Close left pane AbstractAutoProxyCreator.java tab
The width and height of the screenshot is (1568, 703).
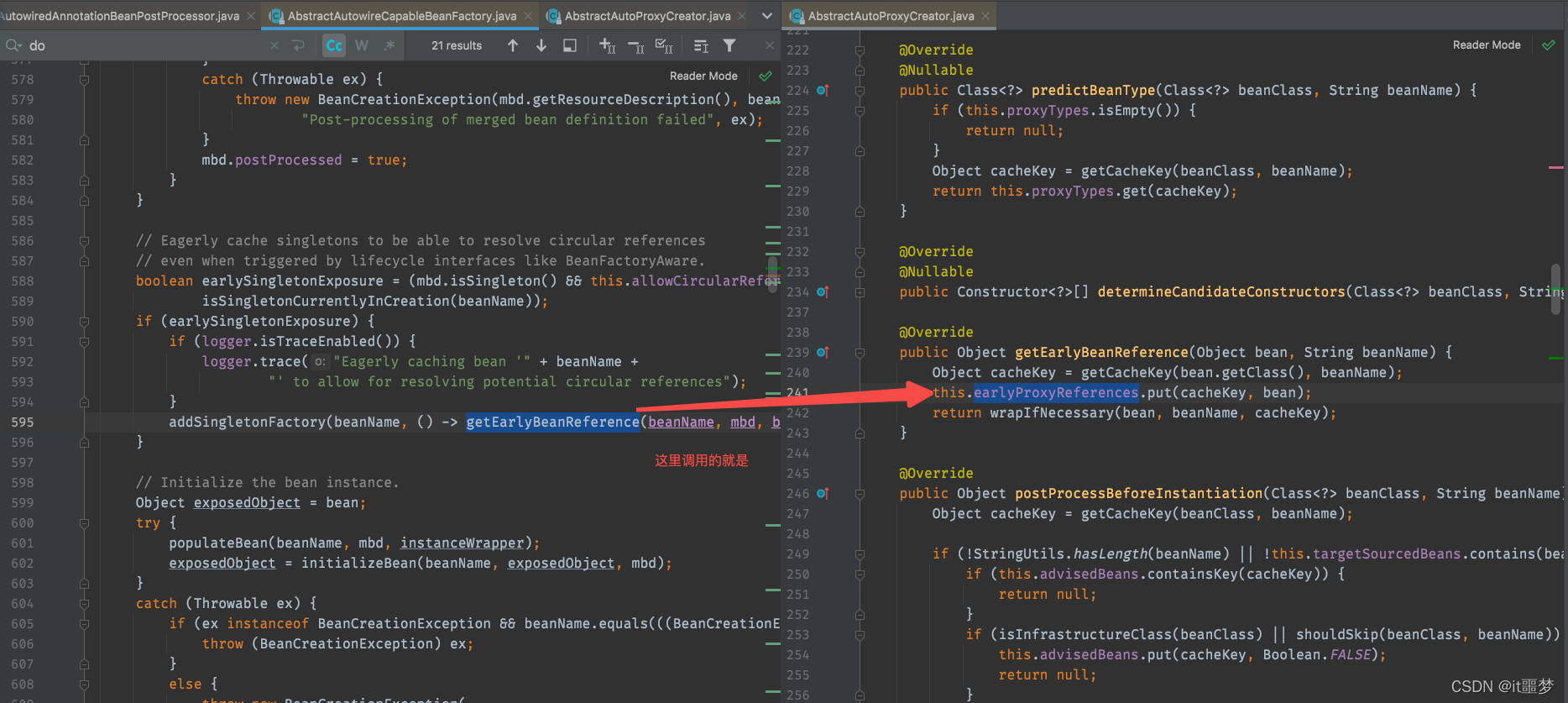pyautogui.click(x=742, y=16)
